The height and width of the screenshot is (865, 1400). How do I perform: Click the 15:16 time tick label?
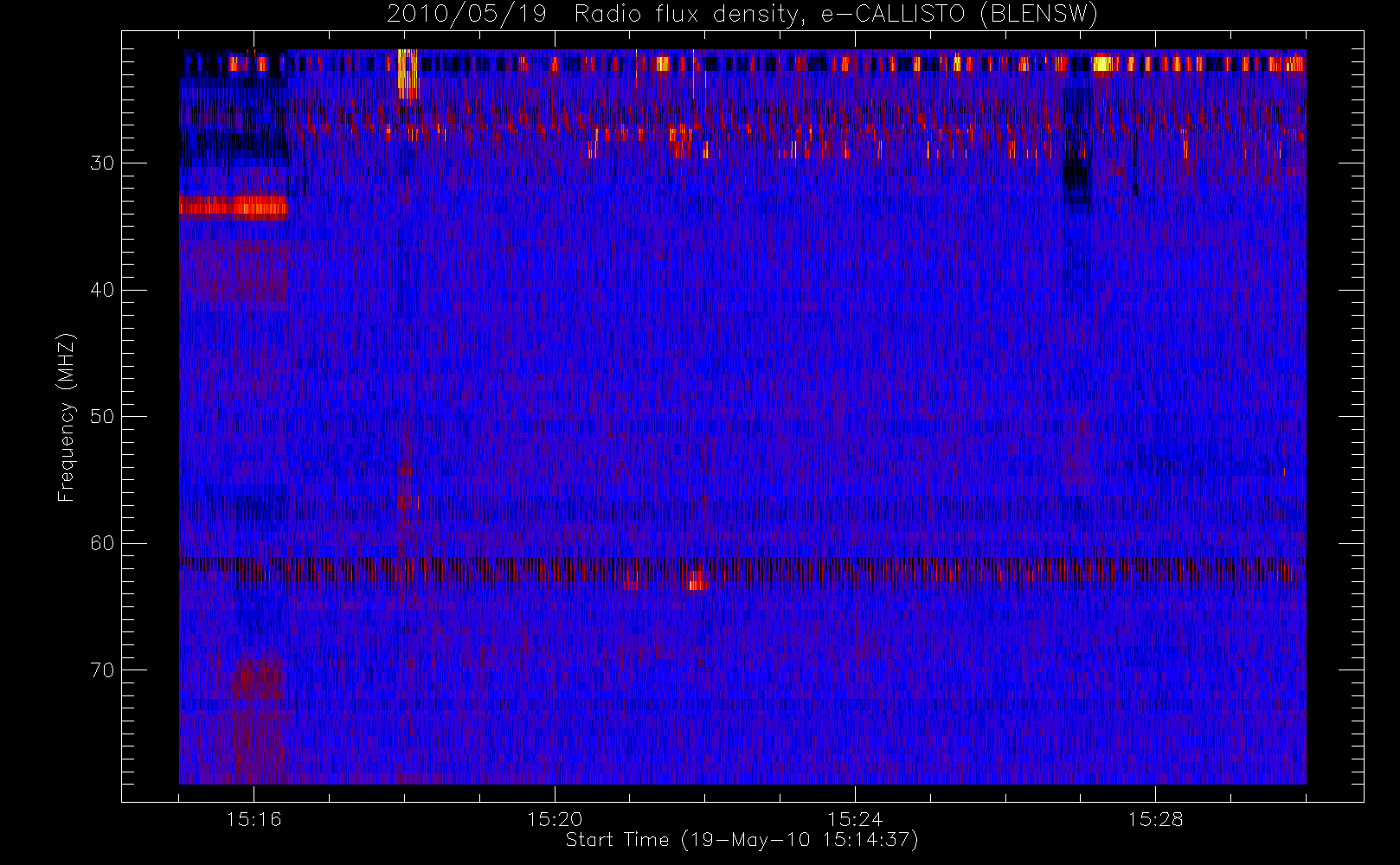254,819
